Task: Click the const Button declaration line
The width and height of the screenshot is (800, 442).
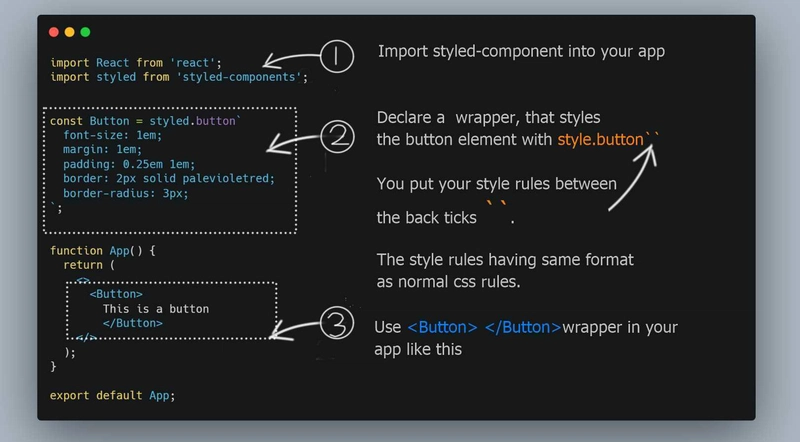Action: (x=145, y=121)
